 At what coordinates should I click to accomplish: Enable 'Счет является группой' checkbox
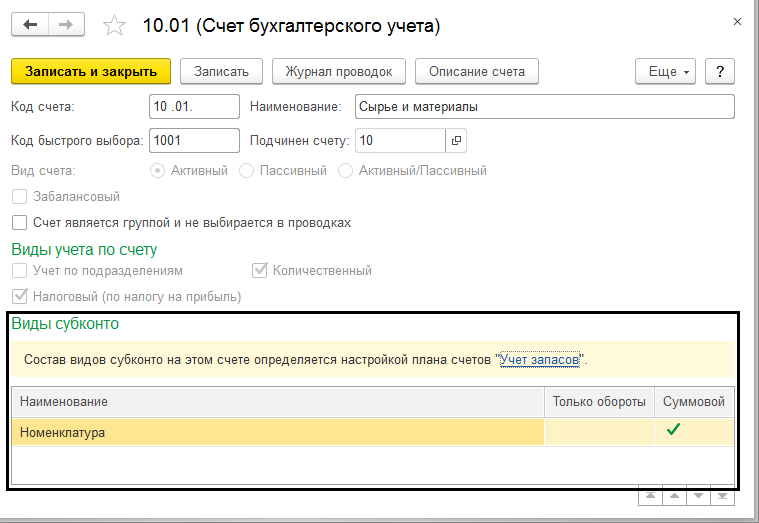pos(19,223)
